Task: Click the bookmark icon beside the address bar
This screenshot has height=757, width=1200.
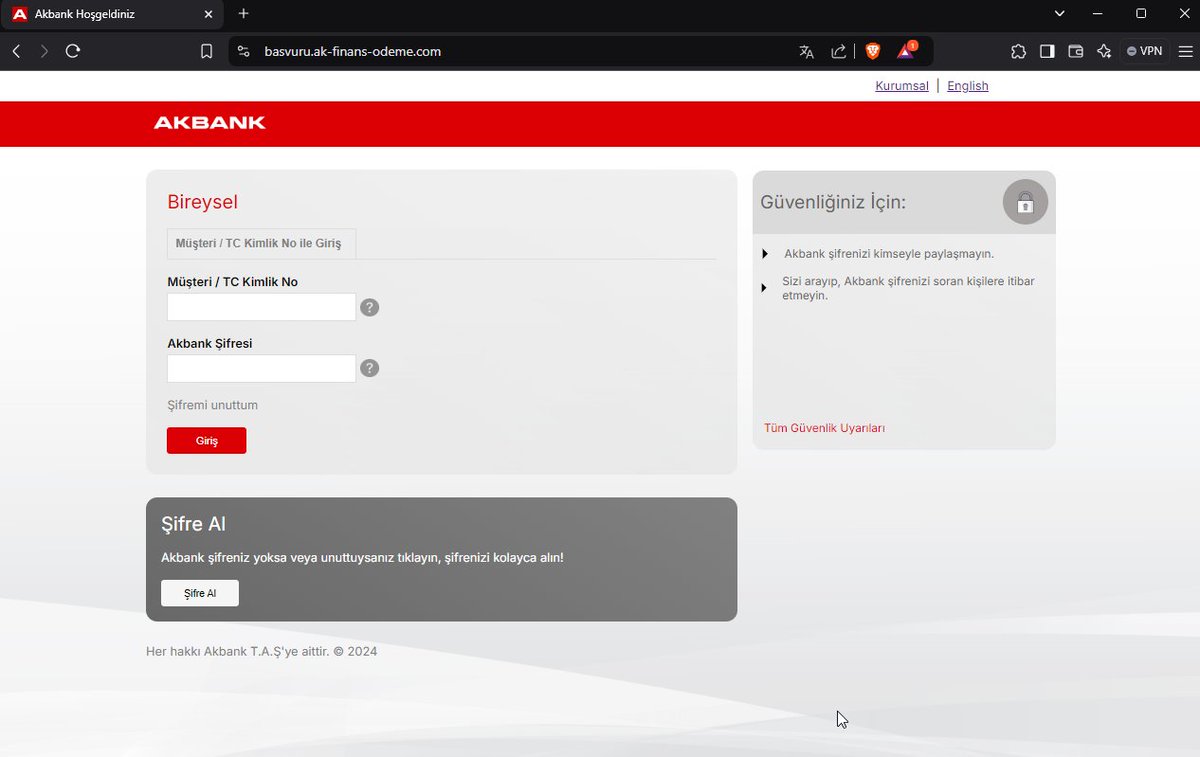Action: 206,51
